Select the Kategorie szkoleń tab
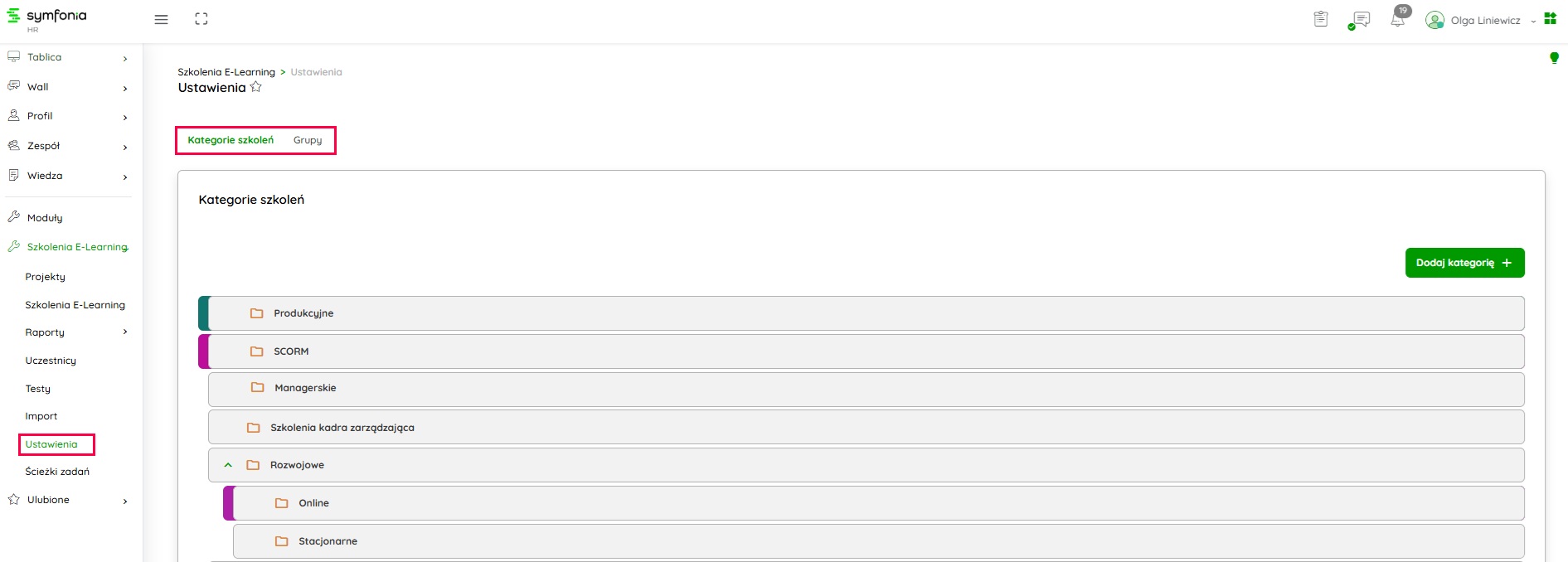Viewport: 1568px width, 562px height. click(x=231, y=140)
